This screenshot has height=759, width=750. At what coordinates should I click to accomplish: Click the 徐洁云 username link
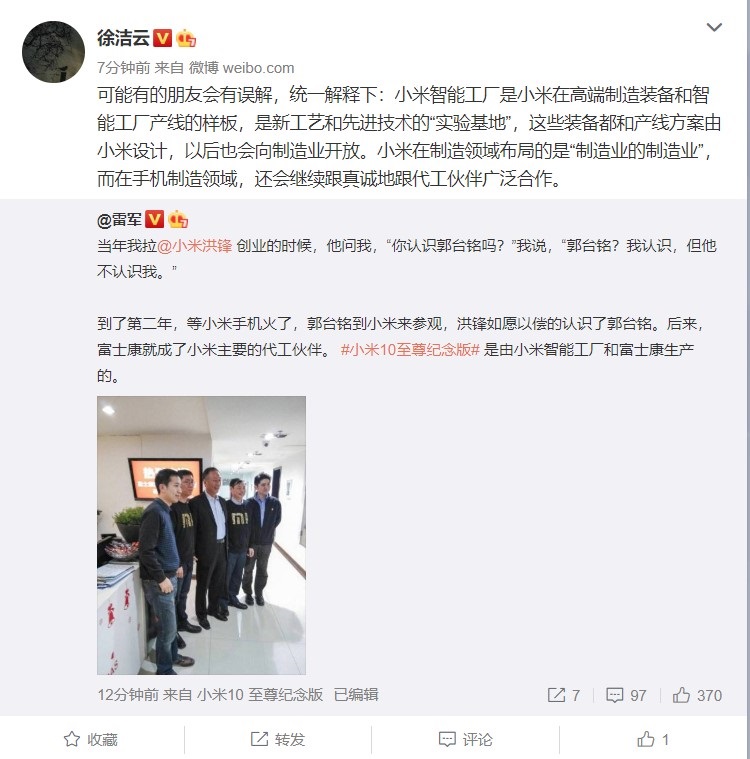123,38
